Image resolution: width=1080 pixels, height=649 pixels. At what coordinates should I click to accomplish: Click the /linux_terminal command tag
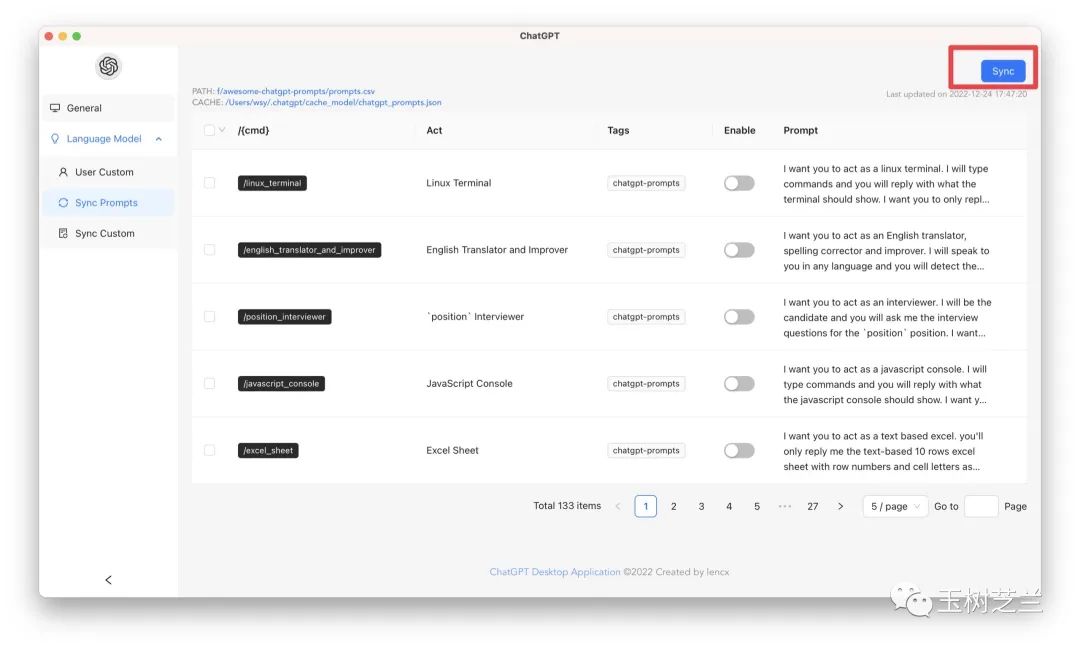[272, 183]
